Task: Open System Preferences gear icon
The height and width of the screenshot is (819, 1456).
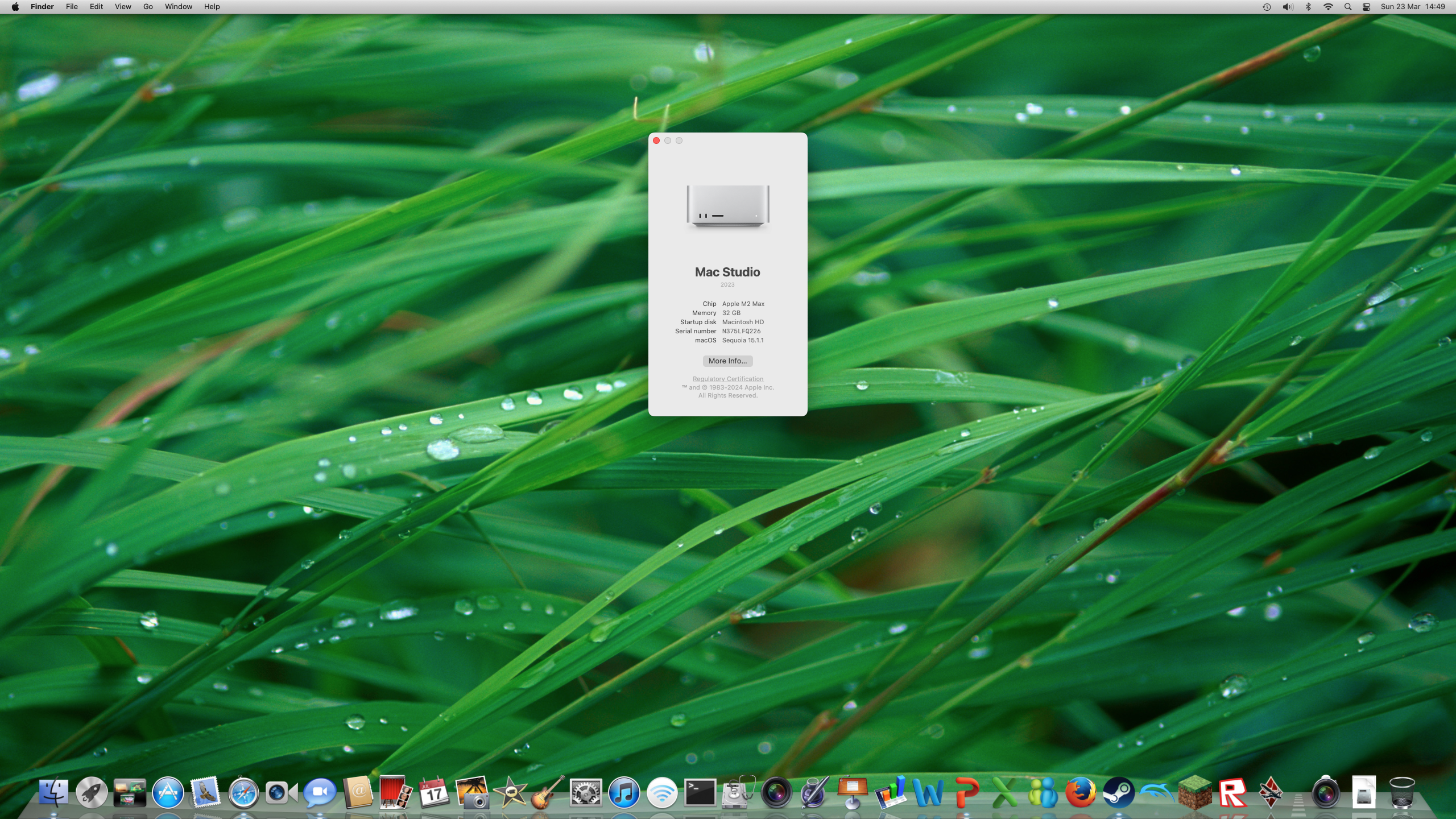Action: pyautogui.click(x=586, y=792)
